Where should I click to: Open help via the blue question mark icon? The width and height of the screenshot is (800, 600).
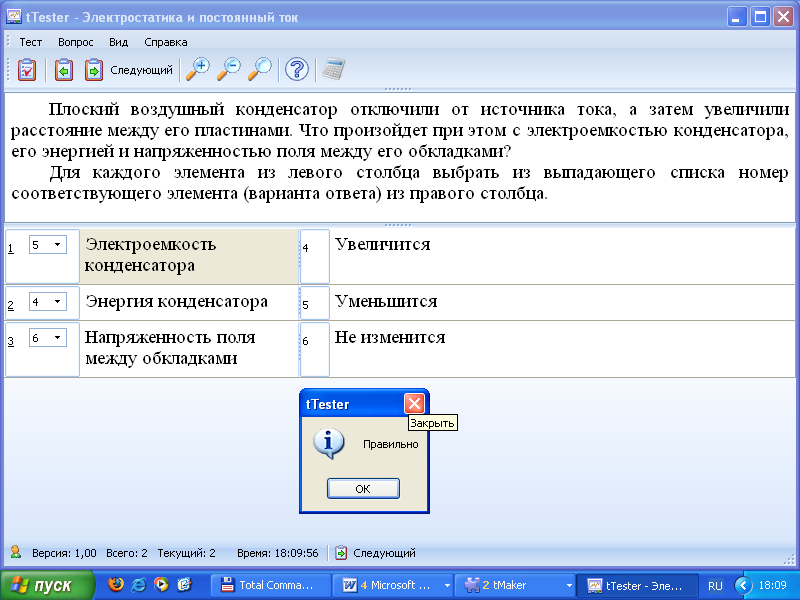coord(296,69)
